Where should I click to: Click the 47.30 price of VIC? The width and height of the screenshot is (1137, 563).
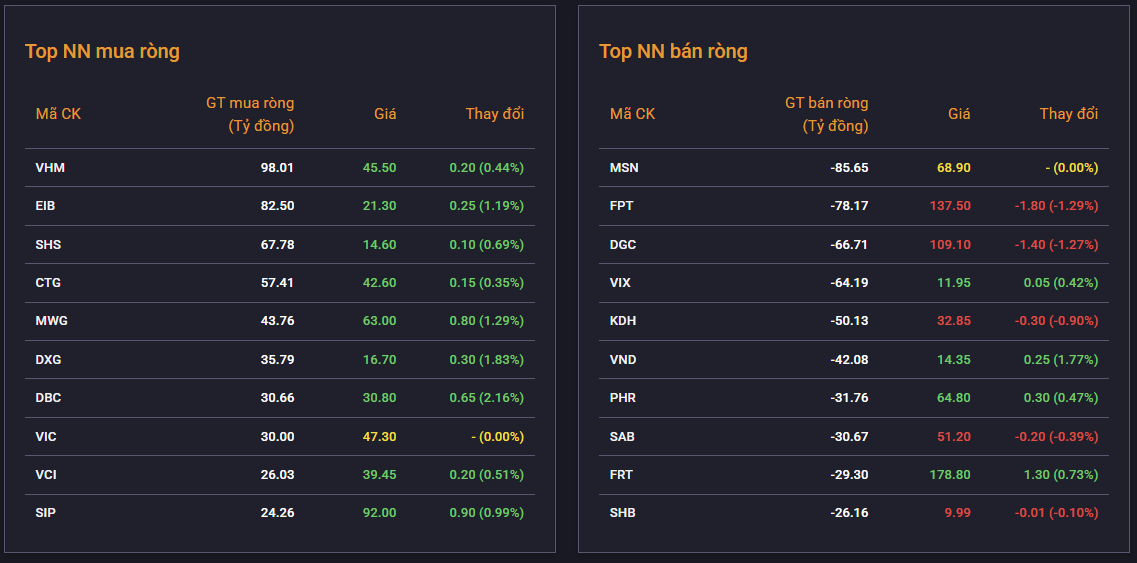pos(380,437)
